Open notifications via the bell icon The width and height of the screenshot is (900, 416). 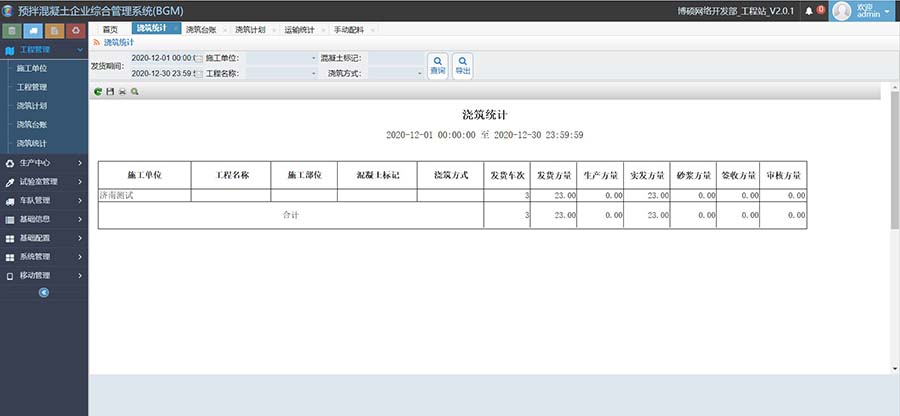[x=809, y=11]
